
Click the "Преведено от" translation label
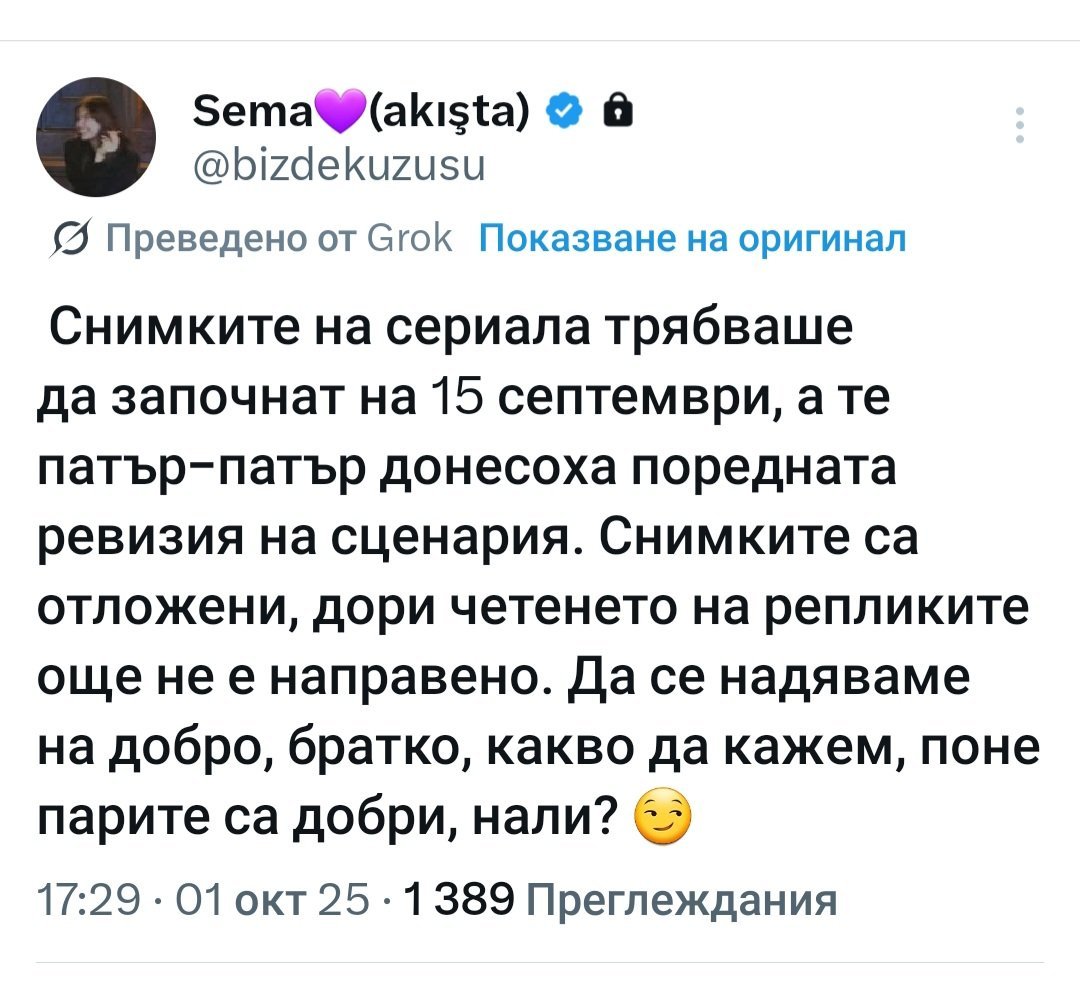[220, 240]
